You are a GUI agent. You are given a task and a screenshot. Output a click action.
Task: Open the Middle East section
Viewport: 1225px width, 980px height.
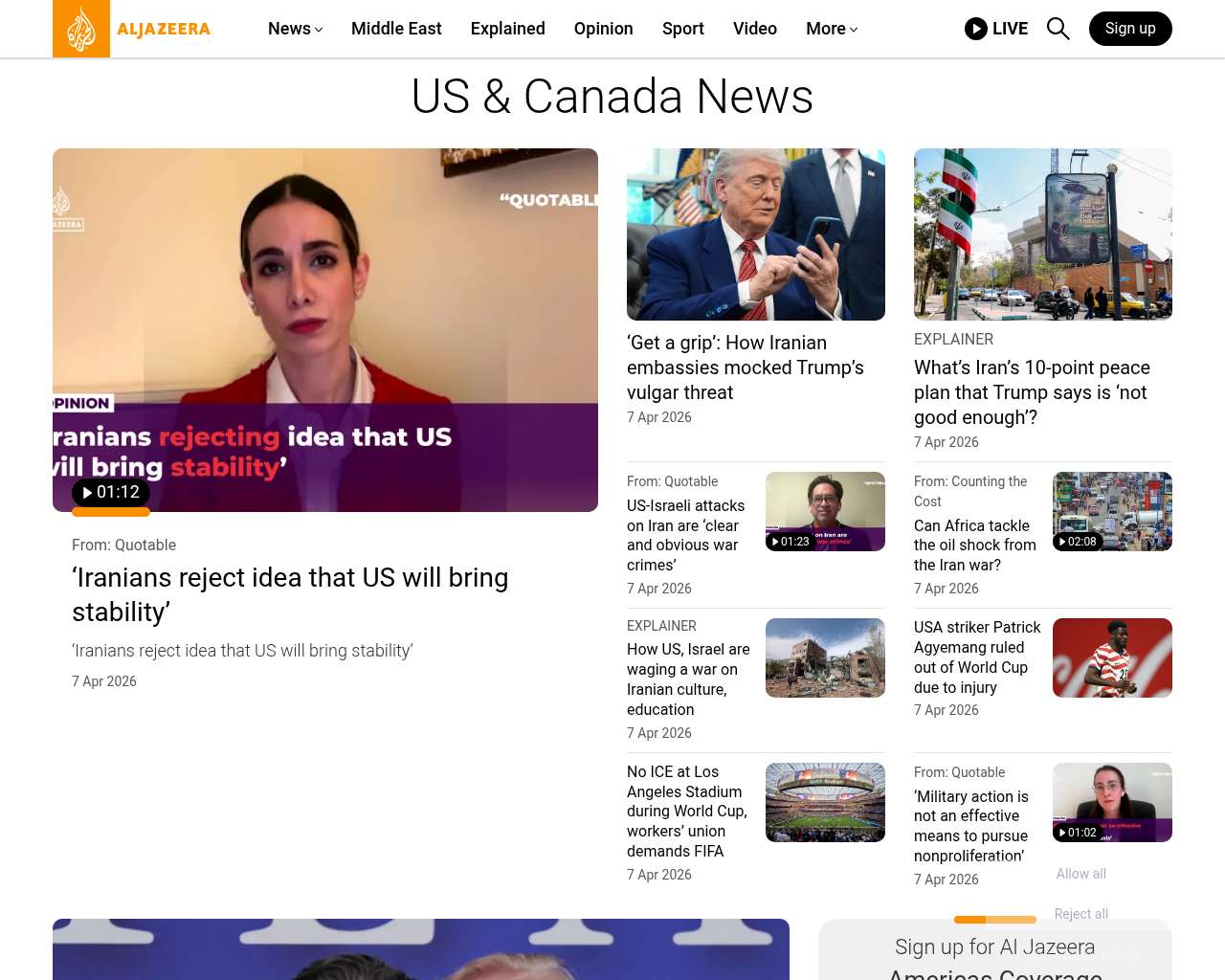tap(396, 29)
